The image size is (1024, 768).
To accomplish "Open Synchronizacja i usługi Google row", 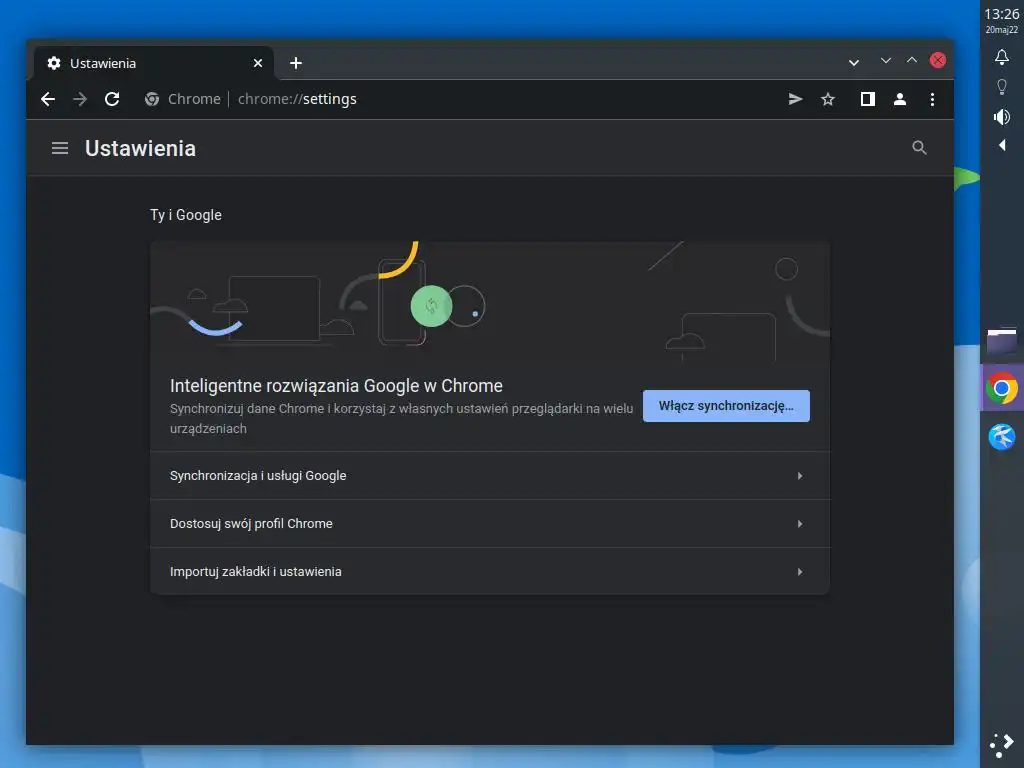I will (x=490, y=476).
